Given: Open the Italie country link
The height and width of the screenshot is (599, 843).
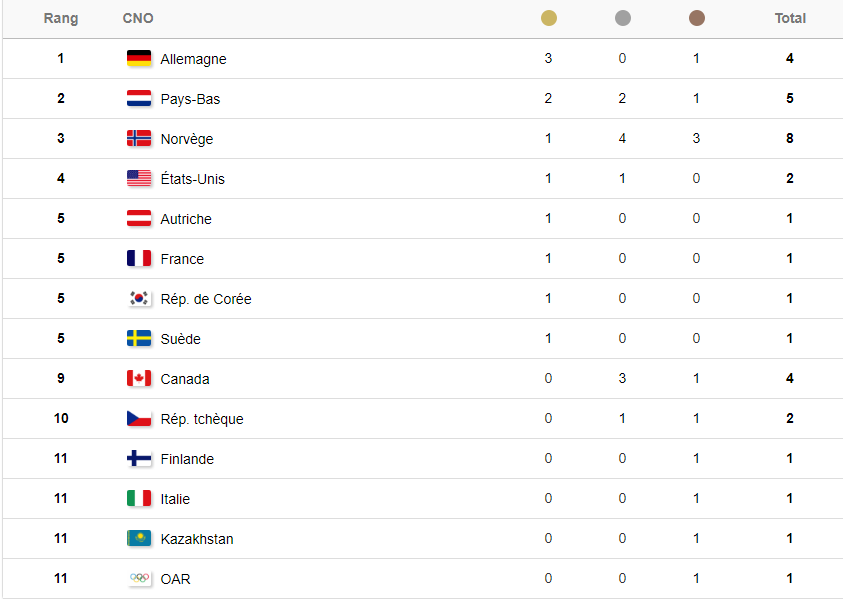Looking at the screenshot, I should click(175, 499).
